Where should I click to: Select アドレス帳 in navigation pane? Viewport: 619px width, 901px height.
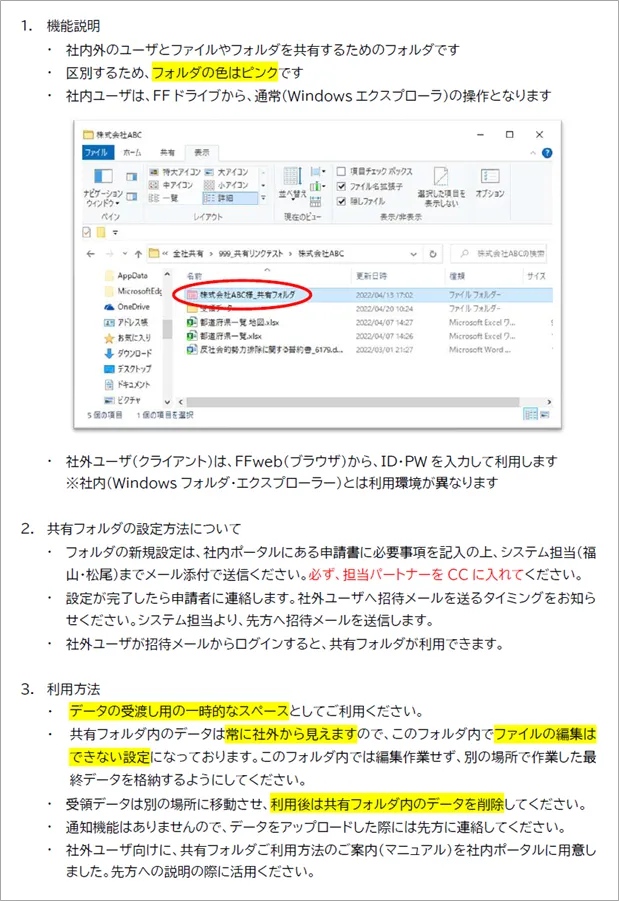[x=126, y=322]
